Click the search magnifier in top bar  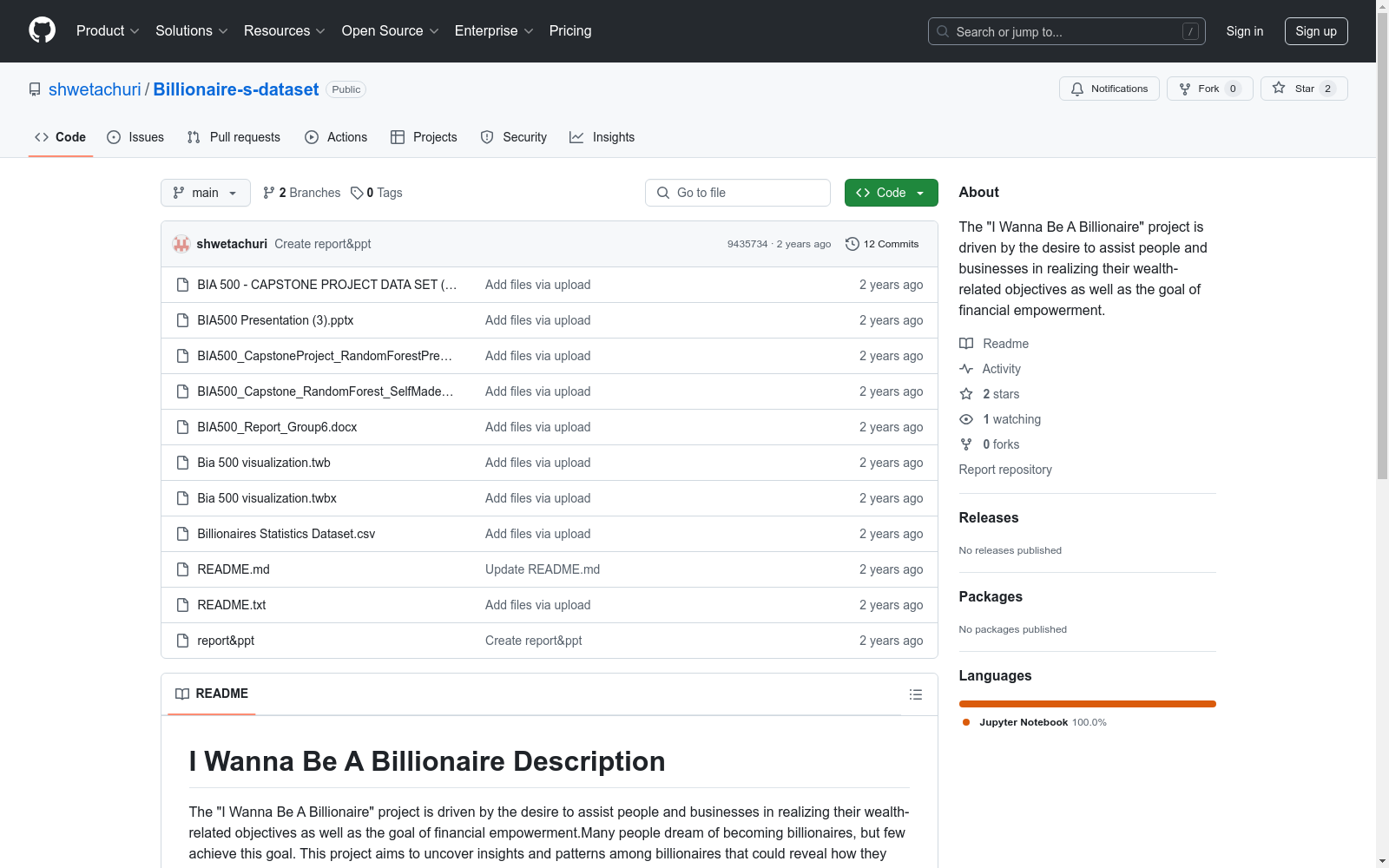943,31
